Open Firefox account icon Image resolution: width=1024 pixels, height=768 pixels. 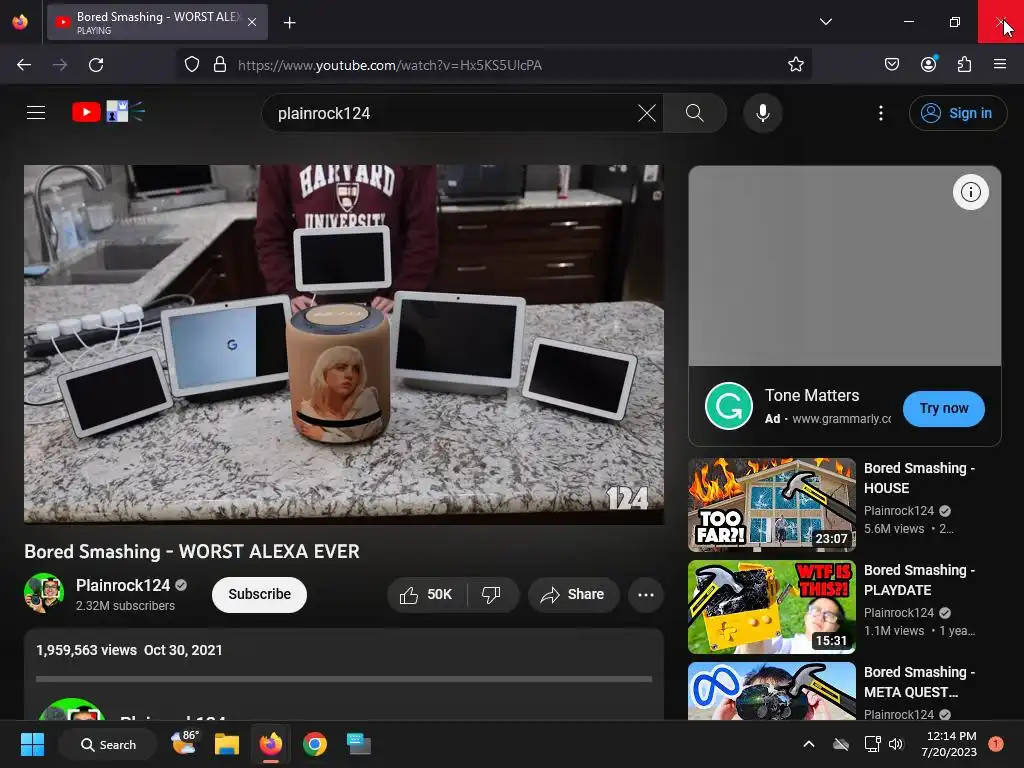(x=928, y=64)
